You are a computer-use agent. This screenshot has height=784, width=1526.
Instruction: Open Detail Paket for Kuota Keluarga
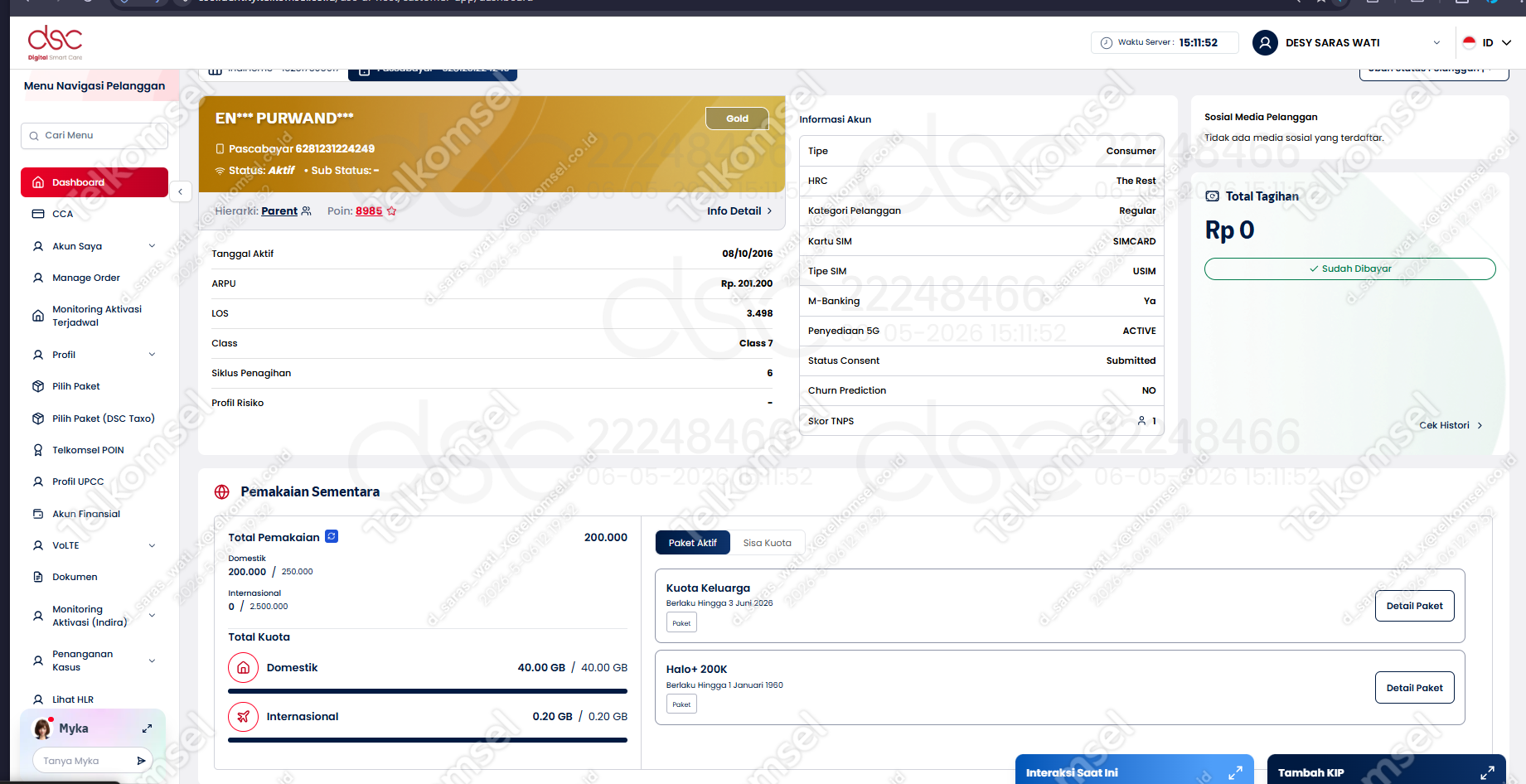click(x=1415, y=606)
